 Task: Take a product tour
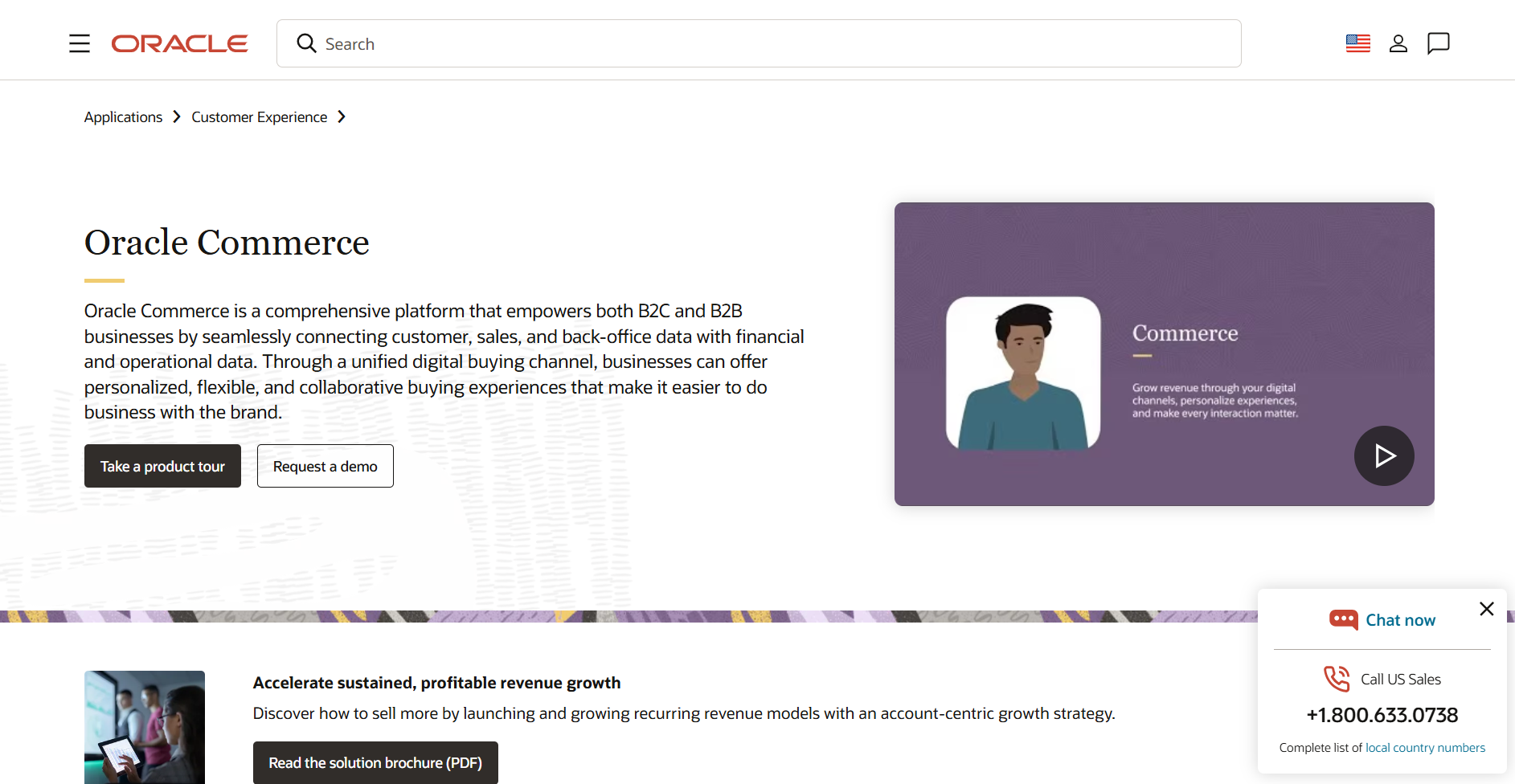162,466
